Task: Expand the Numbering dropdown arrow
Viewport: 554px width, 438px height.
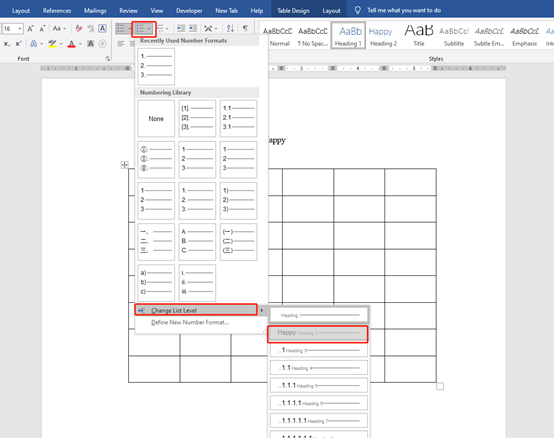Action: click(x=149, y=29)
